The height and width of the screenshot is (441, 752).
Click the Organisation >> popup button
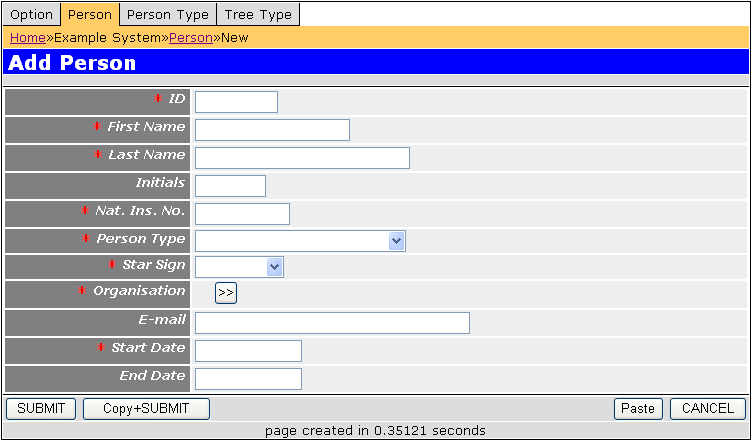click(x=226, y=293)
